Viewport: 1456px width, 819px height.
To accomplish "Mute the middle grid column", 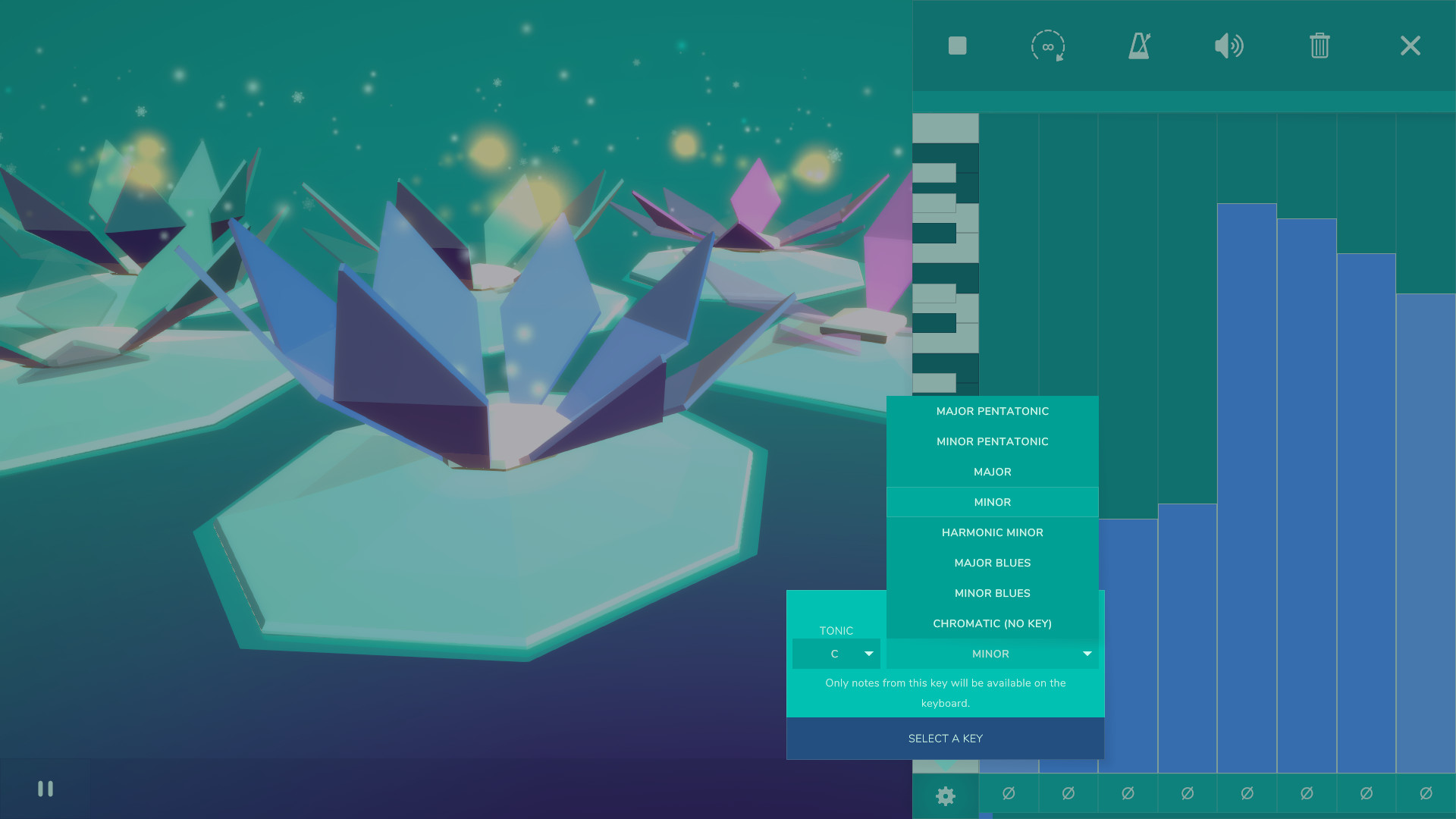I will coord(1188,794).
